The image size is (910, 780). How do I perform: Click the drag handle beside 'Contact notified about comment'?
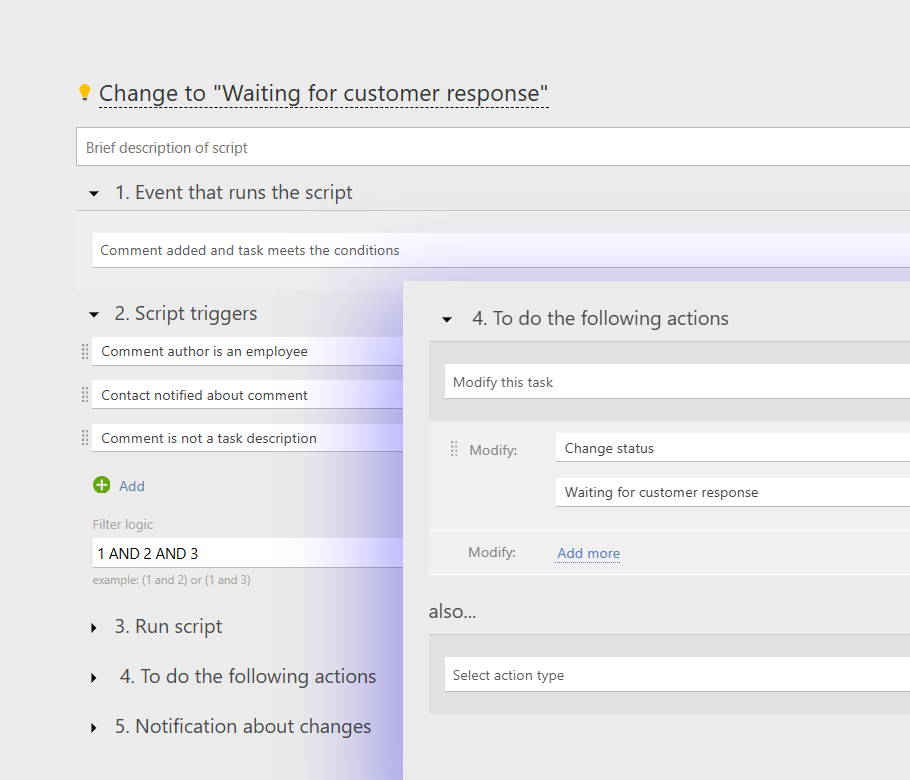[x=85, y=394]
